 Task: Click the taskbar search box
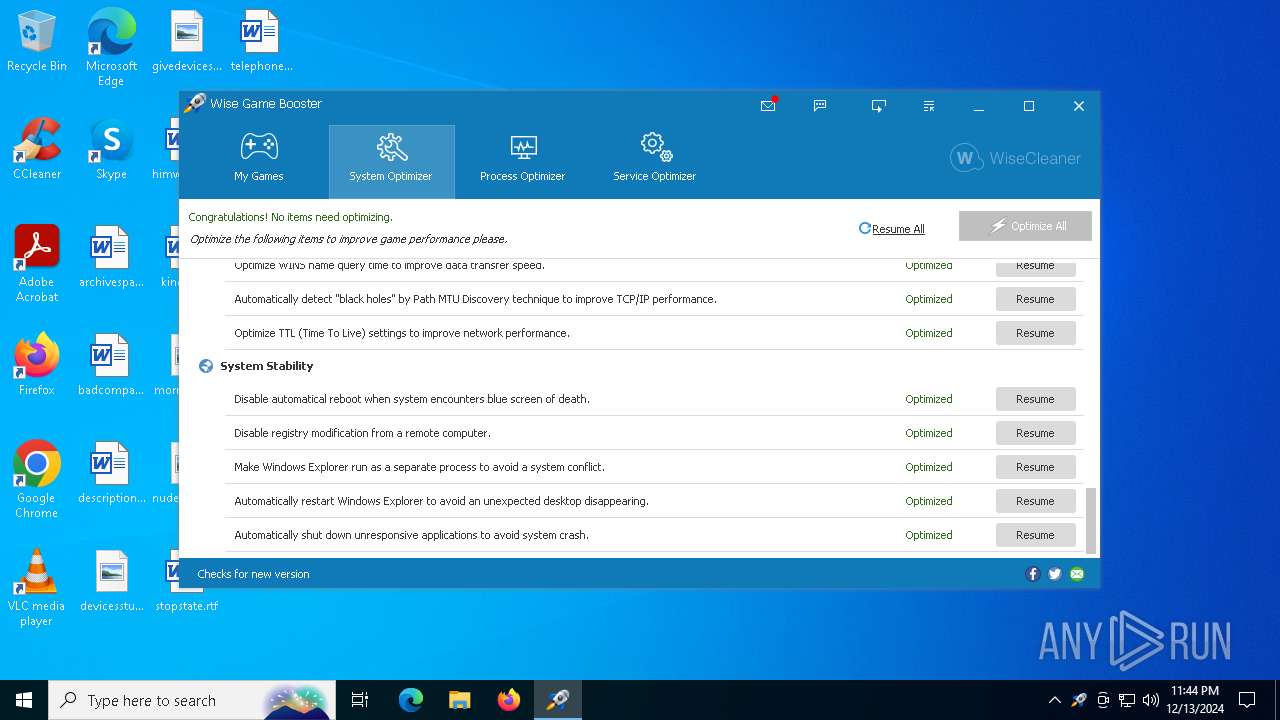(191, 700)
